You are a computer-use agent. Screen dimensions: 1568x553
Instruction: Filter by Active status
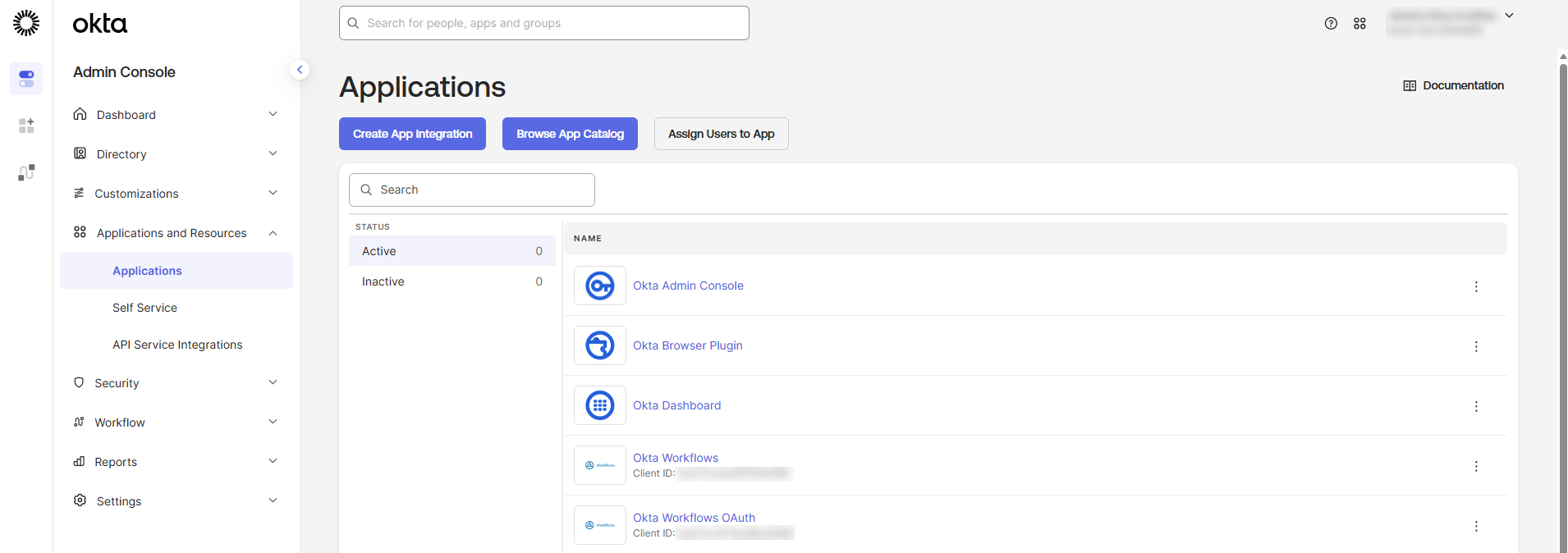pos(452,251)
